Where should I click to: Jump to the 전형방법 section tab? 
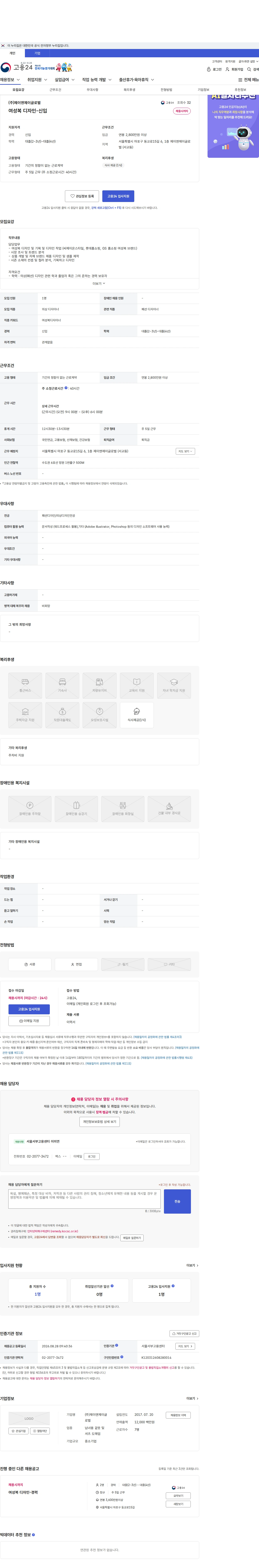pos(167,89)
